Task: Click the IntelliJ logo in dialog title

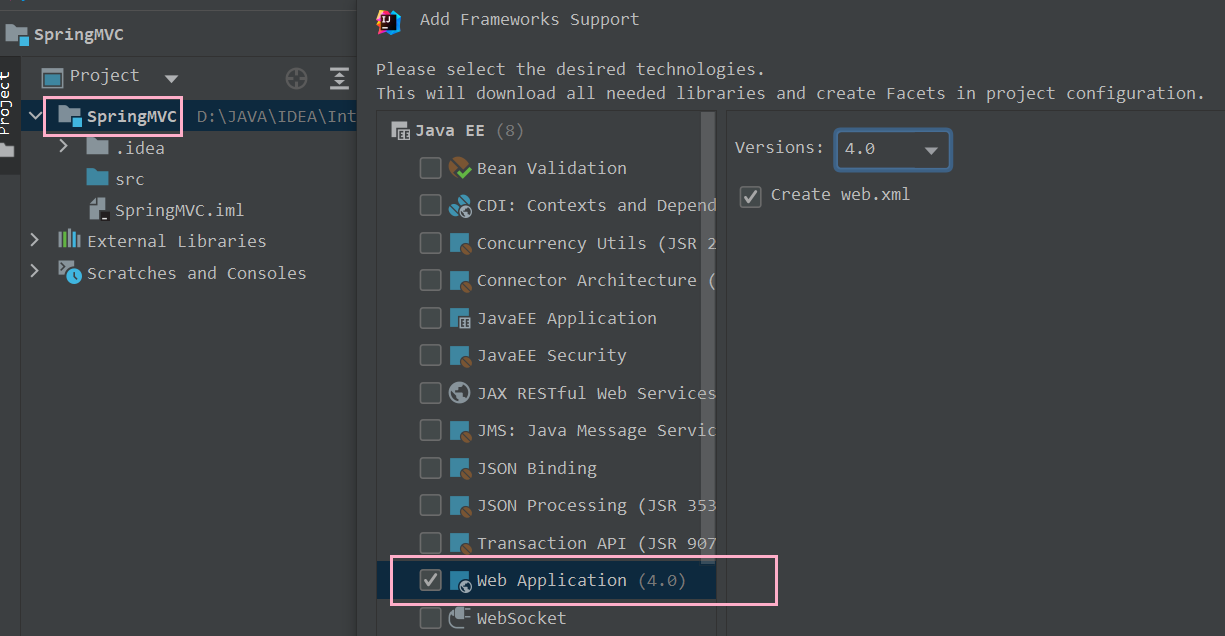Action: (x=388, y=20)
